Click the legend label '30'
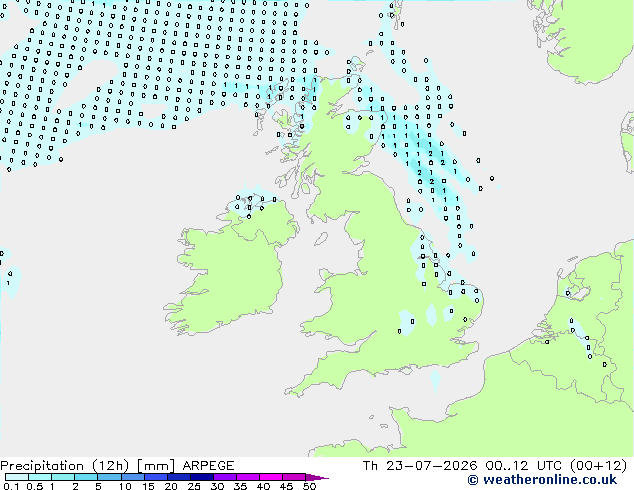This screenshot has height=490, width=634. click(x=217, y=486)
